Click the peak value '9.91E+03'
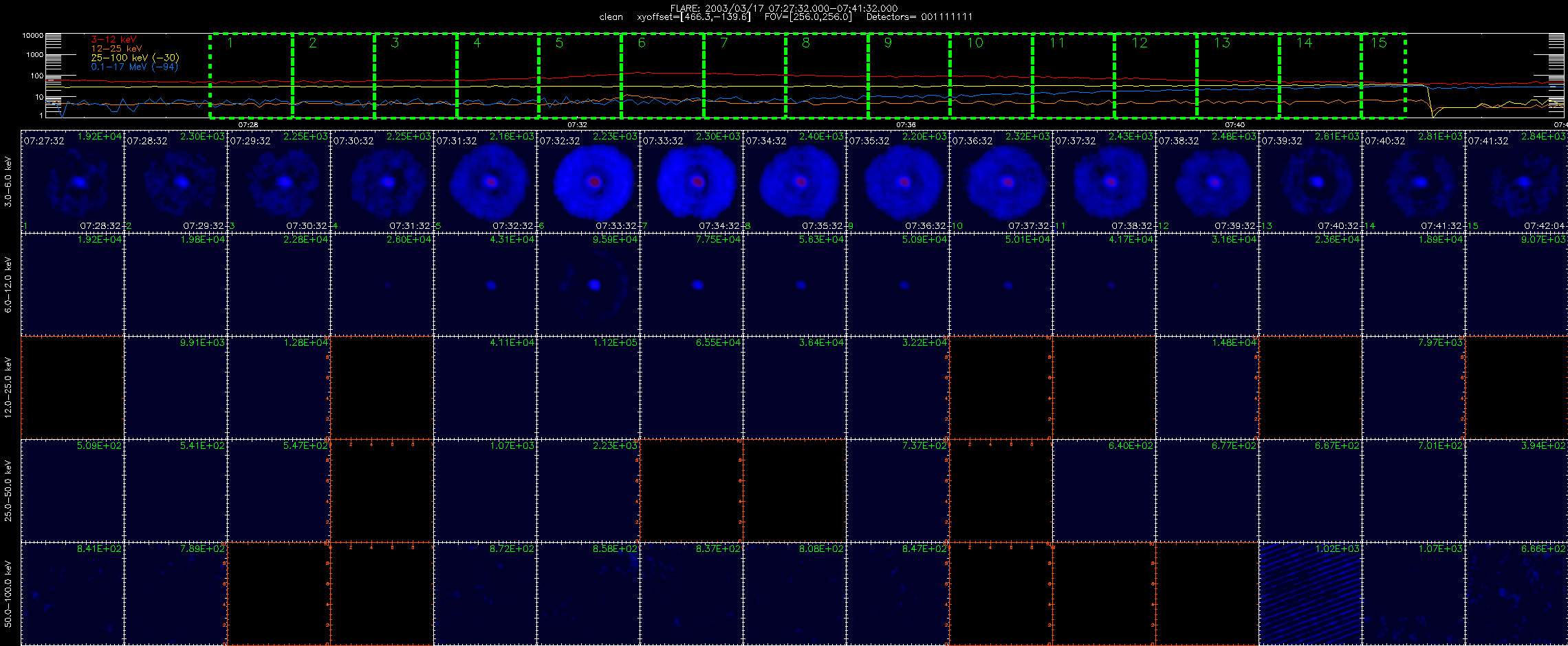1568x646 pixels. pyautogui.click(x=203, y=342)
